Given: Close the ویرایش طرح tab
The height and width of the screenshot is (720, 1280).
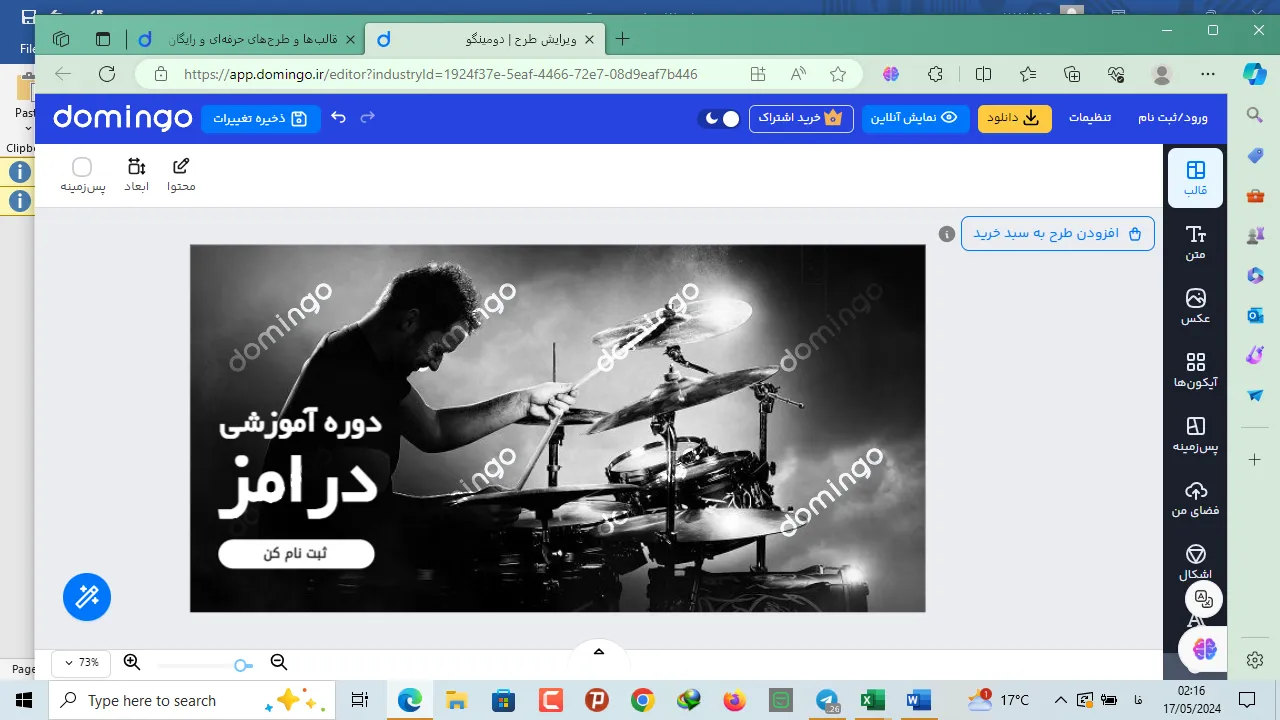Looking at the screenshot, I should 589,39.
